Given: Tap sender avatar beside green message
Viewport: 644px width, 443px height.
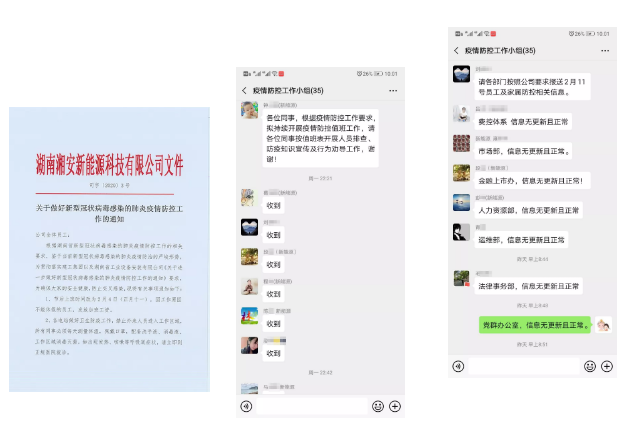Looking at the screenshot, I should pos(603,325).
